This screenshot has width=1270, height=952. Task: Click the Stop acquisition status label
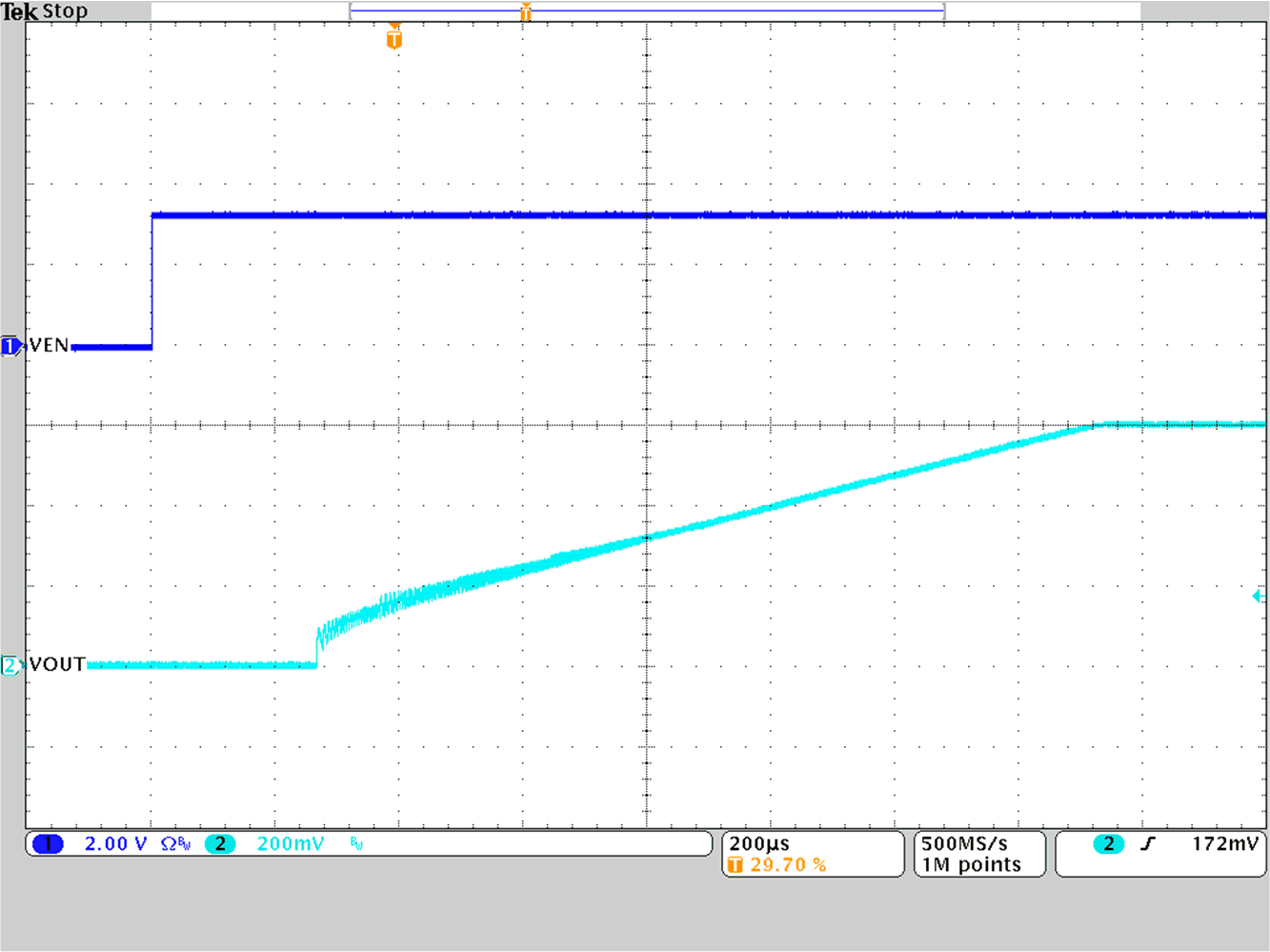pyautogui.click(x=65, y=10)
